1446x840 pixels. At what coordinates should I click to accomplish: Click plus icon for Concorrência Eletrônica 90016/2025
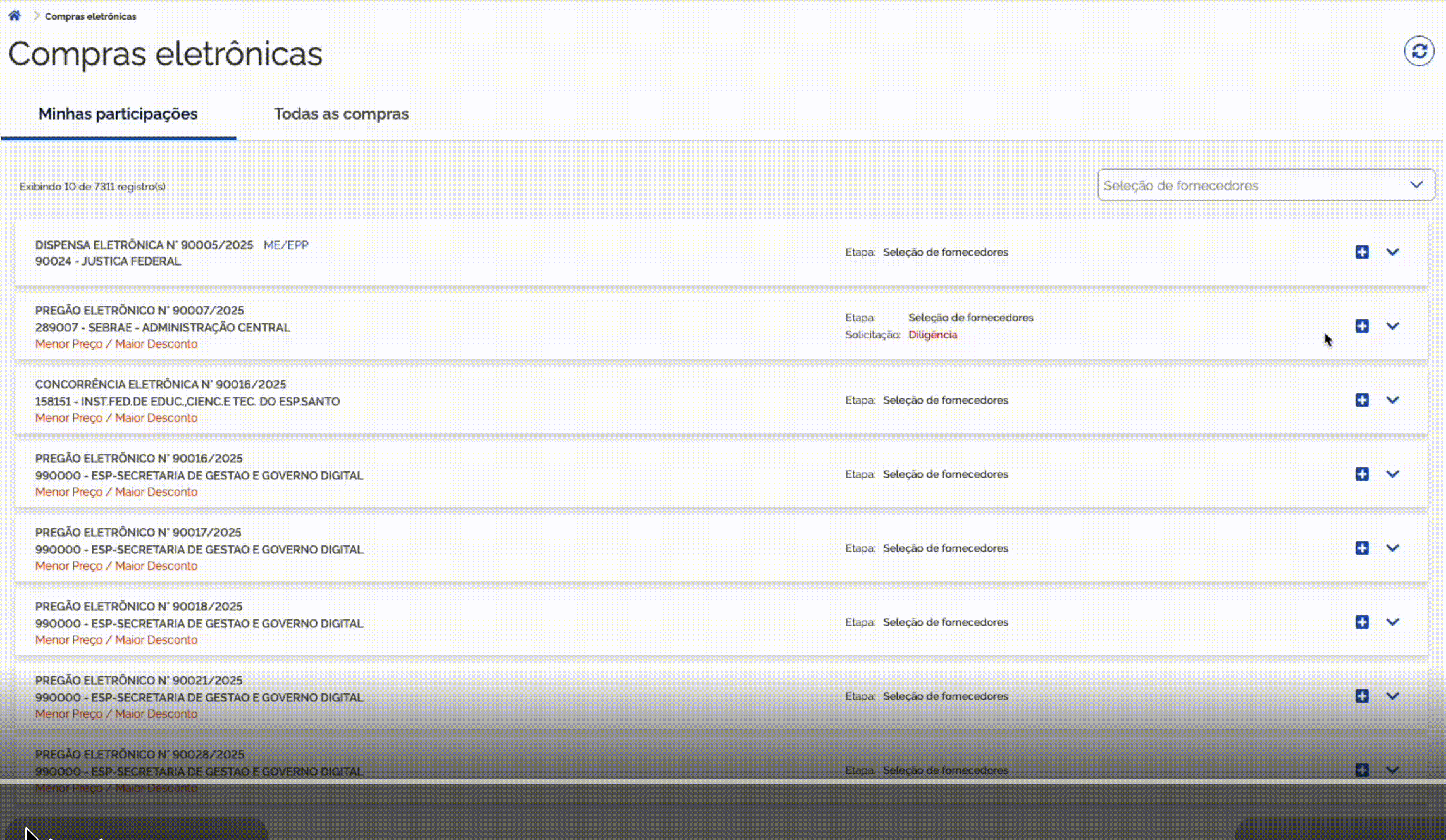coord(1362,400)
